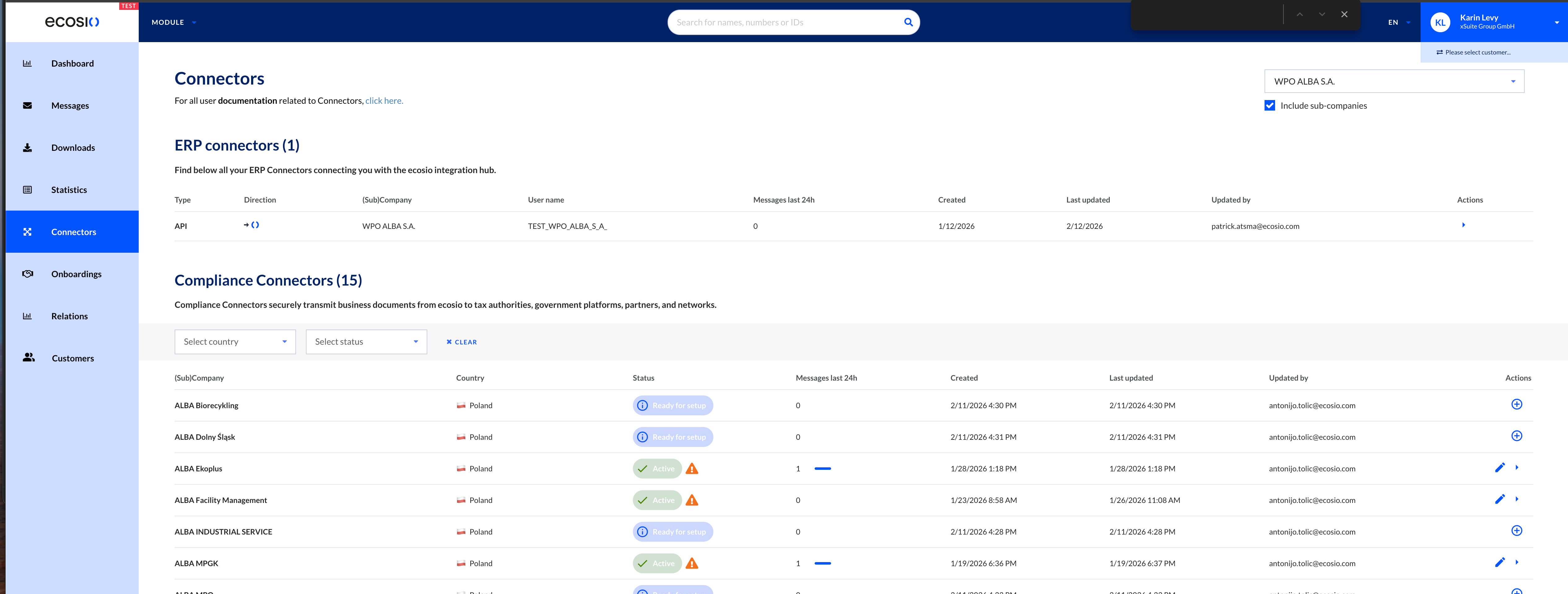The width and height of the screenshot is (1568, 594).
Task: Open the documentation 'click here' link
Action: tap(384, 101)
